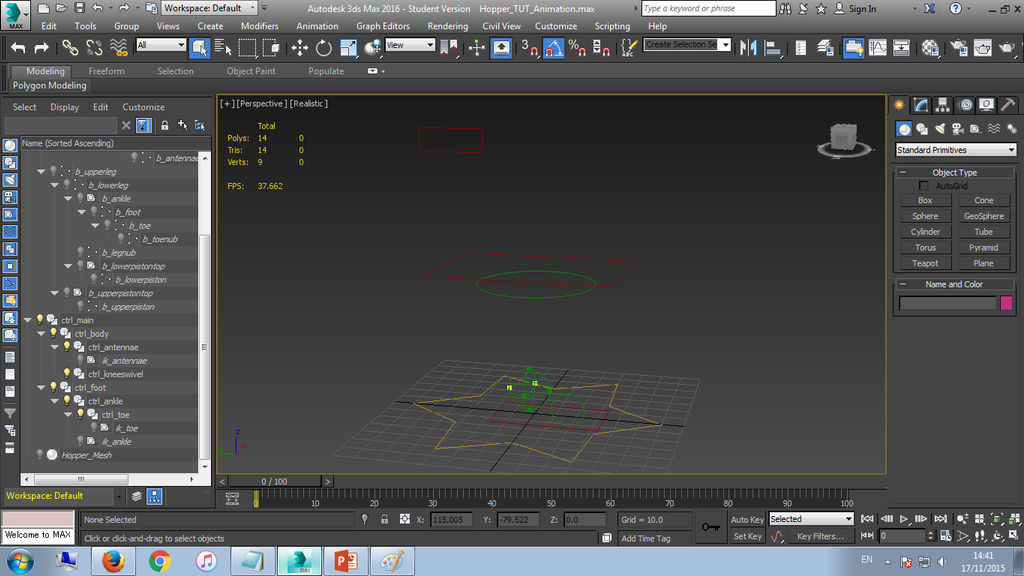Switch to the Modify command panel tab
The height and width of the screenshot is (576, 1024).
click(x=921, y=104)
